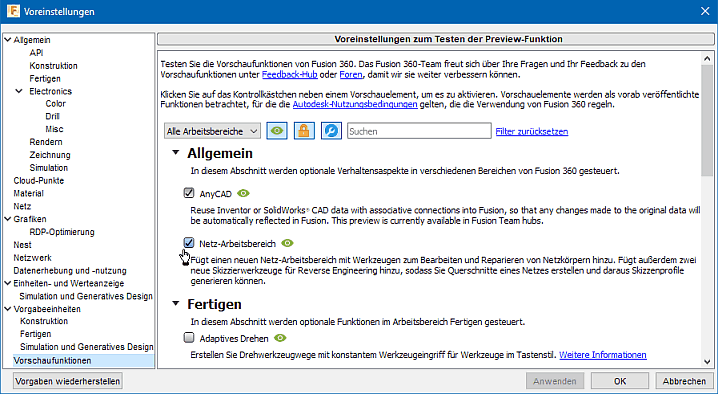Click the OK button
This screenshot has height=394, width=718.
click(x=620, y=381)
